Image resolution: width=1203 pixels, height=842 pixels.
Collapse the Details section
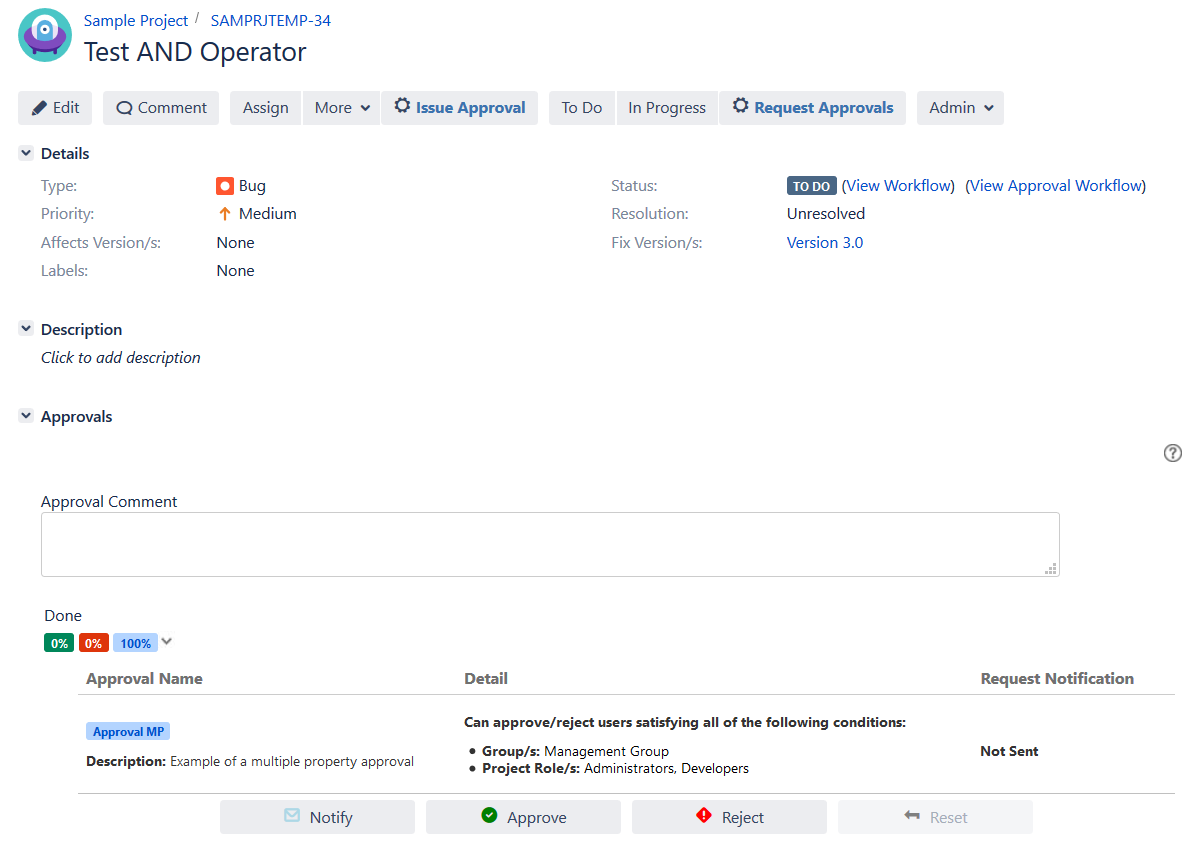(26, 153)
